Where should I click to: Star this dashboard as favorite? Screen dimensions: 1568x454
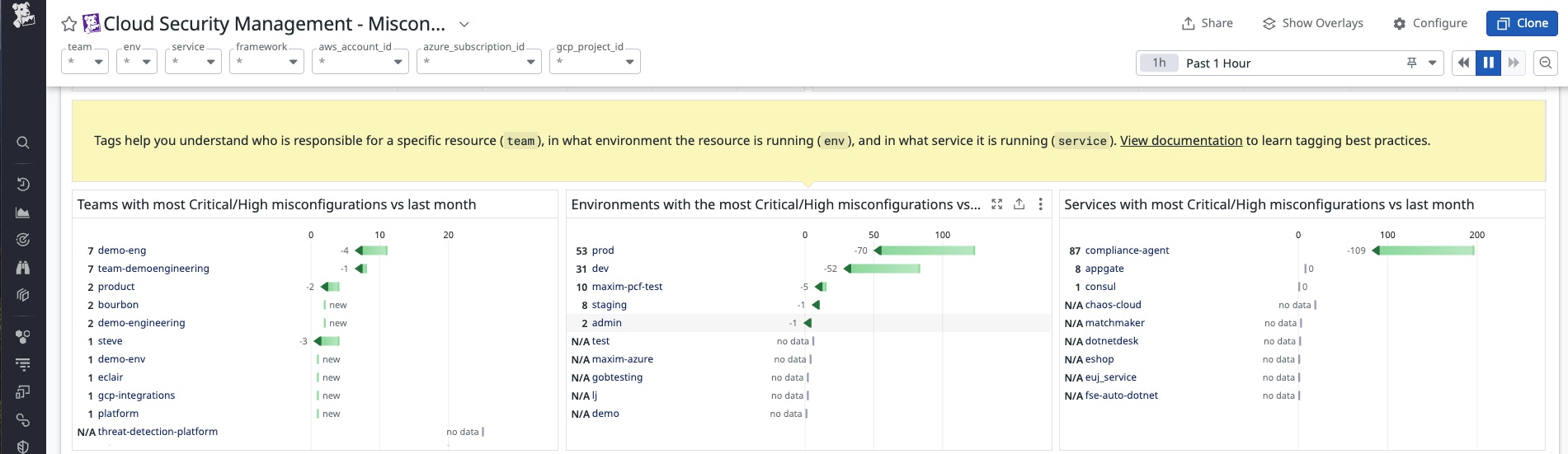69,25
